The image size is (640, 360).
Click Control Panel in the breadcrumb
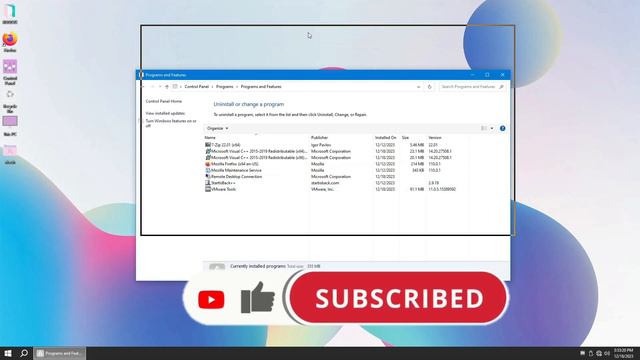pyautogui.click(x=196, y=87)
